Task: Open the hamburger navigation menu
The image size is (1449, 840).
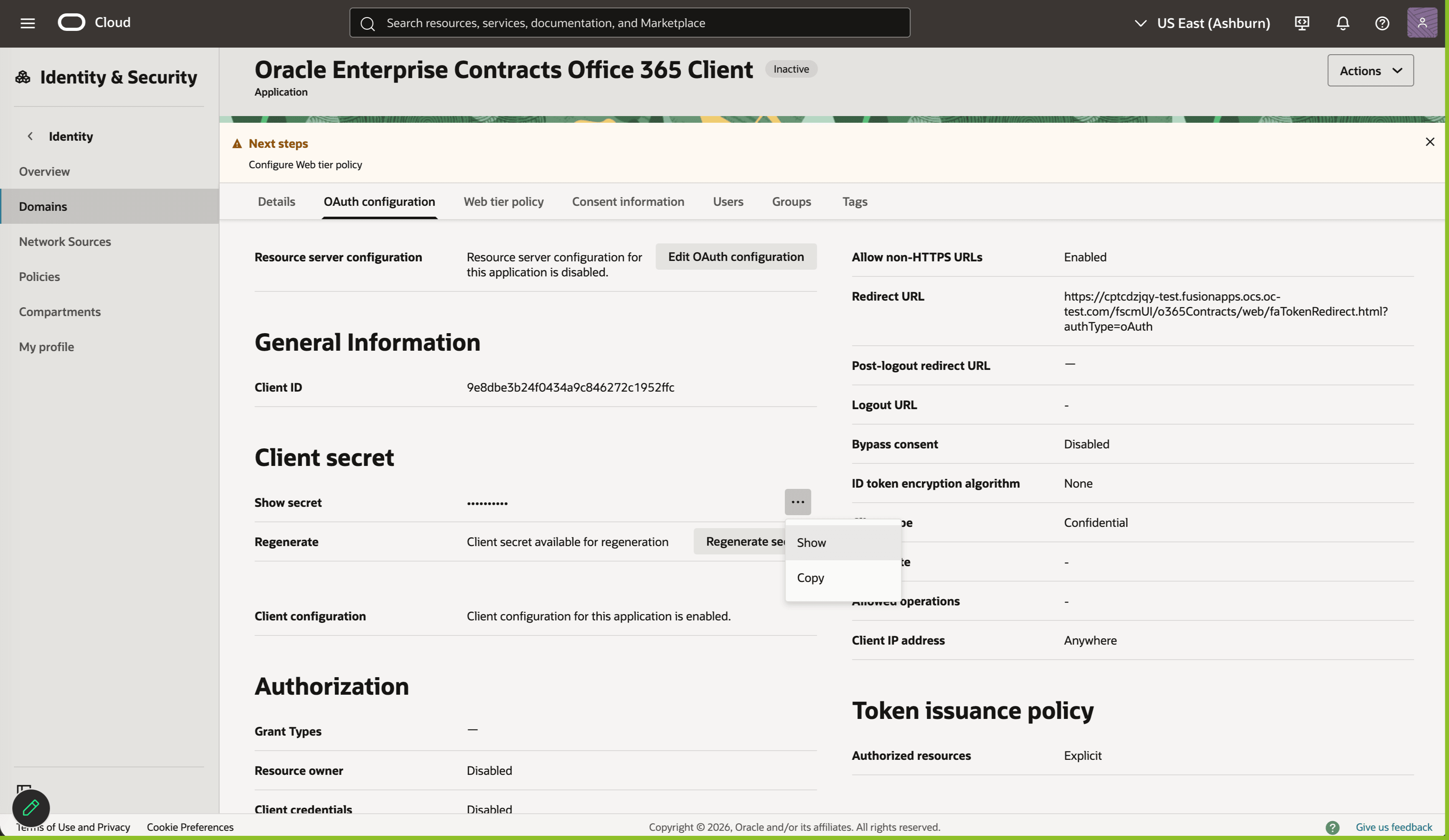Action: point(28,23)
